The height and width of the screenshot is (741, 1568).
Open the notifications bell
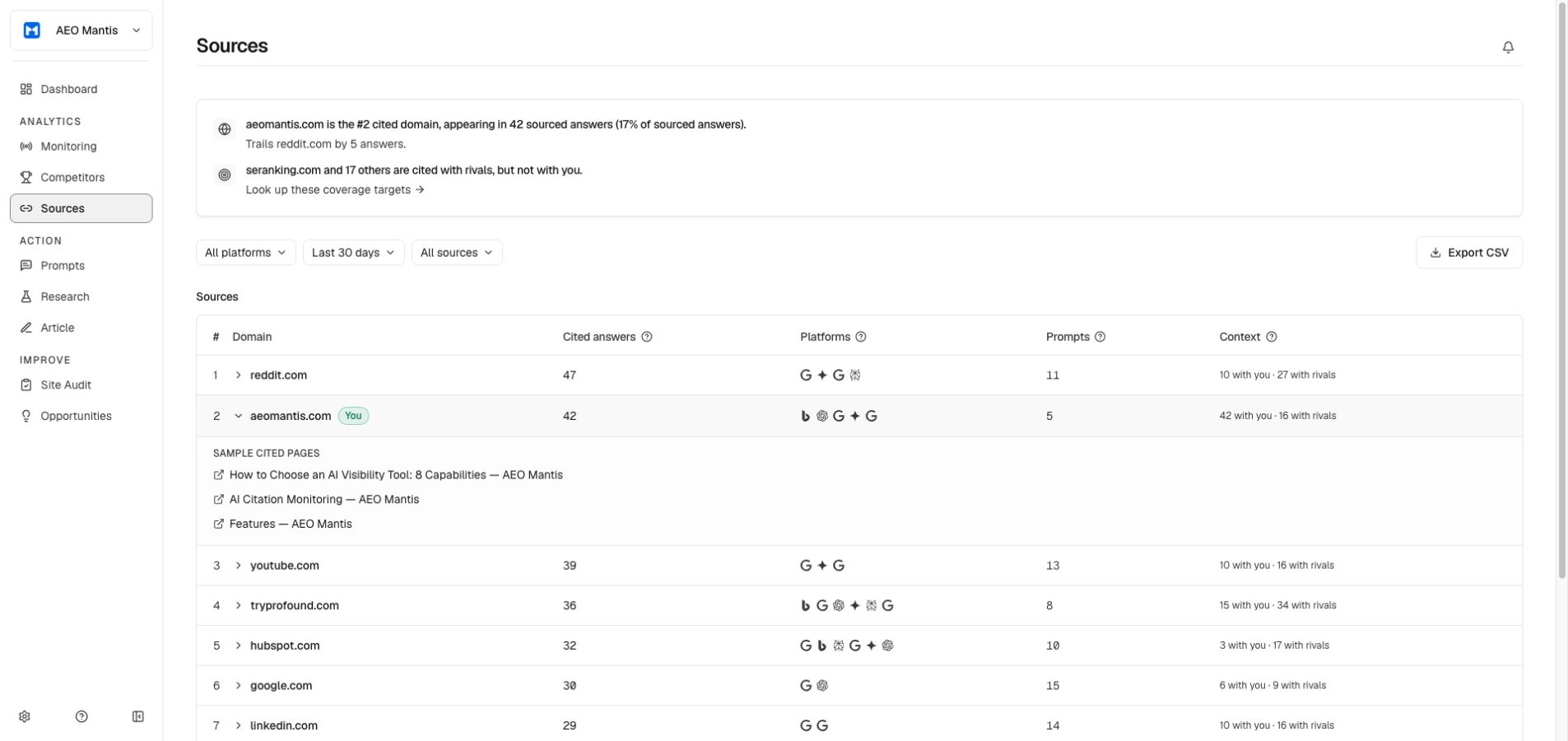point(1508,47)
